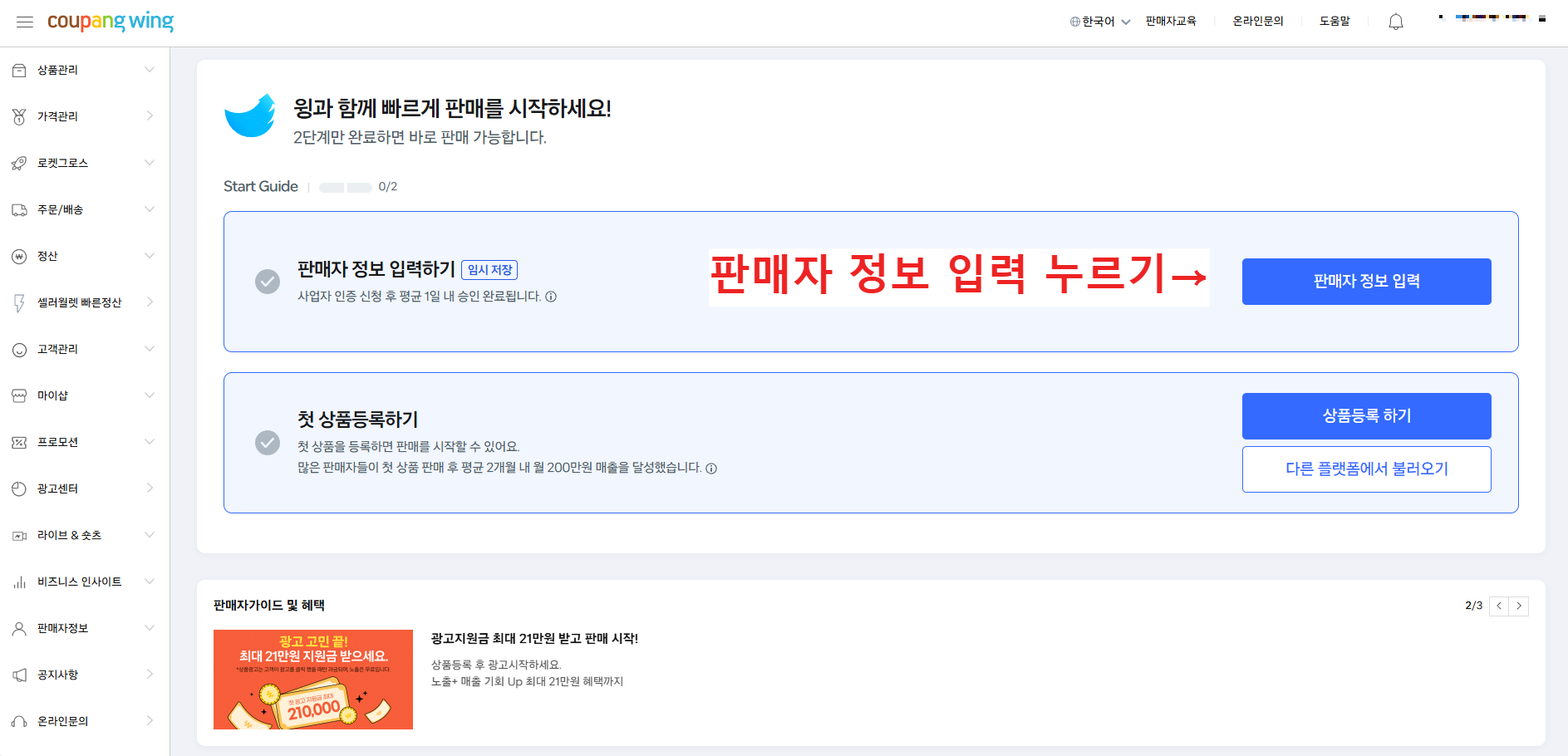Viewport: 1568px width, 756px height.
Task: Click the 주문/배송 truck icon
Action: (x=19, y=210)
